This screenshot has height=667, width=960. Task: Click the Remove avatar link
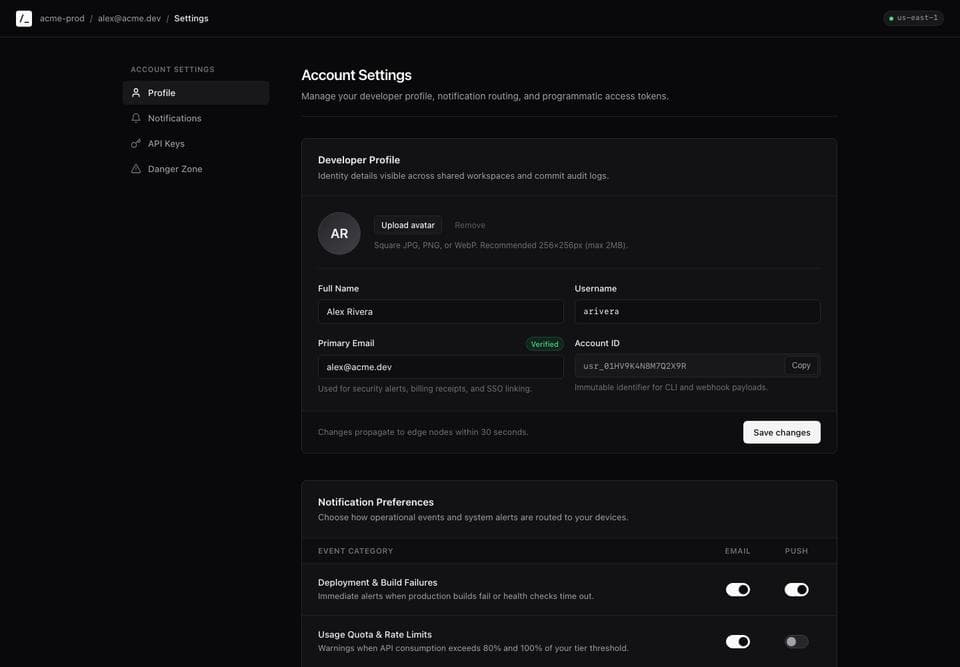click(x=470, y=225)
